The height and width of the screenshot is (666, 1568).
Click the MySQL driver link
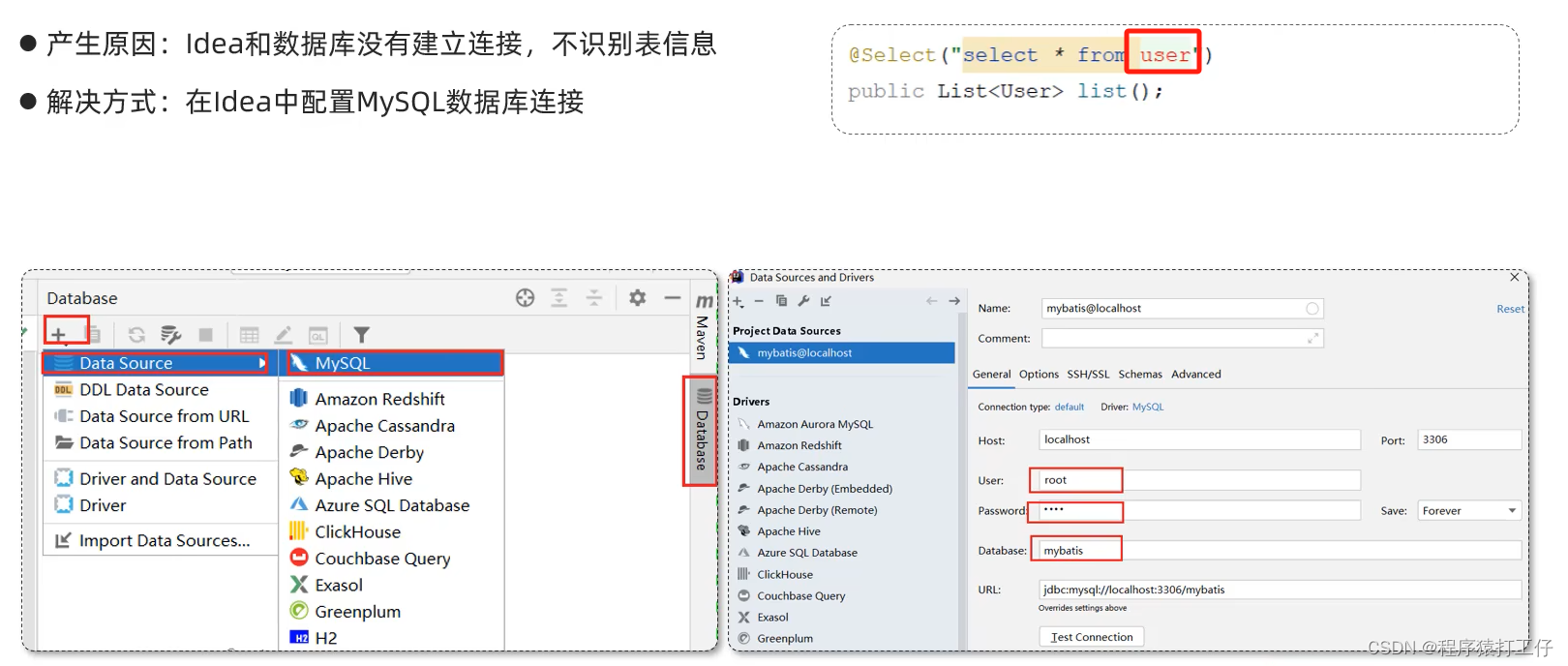point(1148,408)
